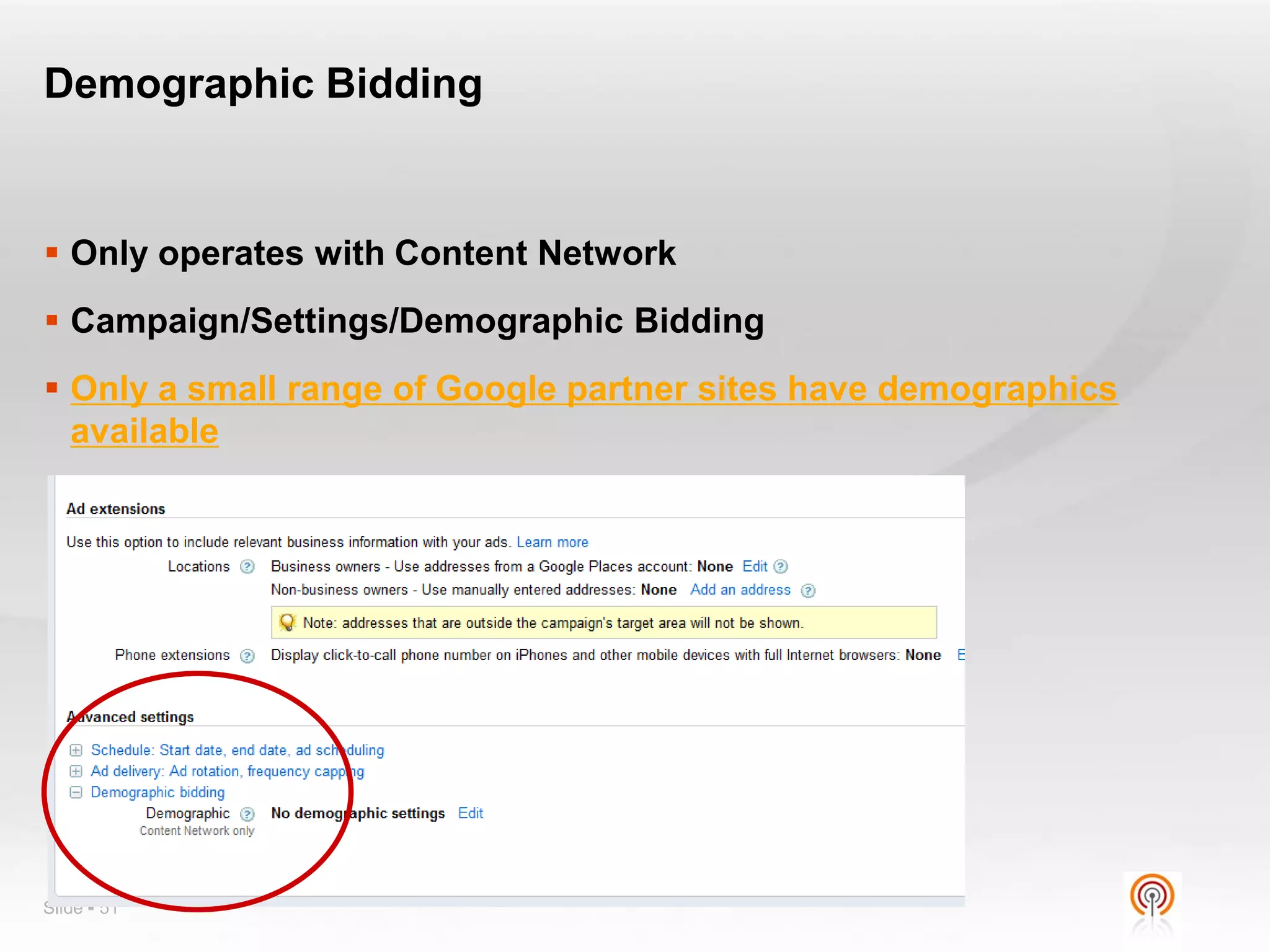Open help icon next to Demographic label
1270x952 pixels.
247,814
